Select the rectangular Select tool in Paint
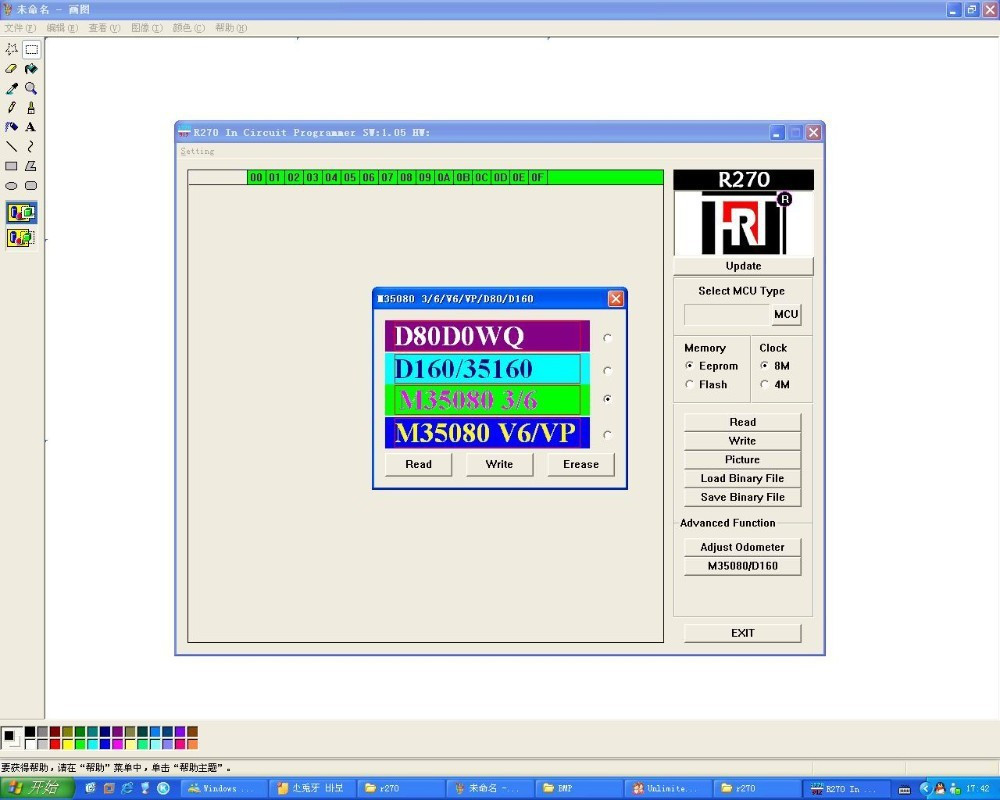 coord(31,49)
